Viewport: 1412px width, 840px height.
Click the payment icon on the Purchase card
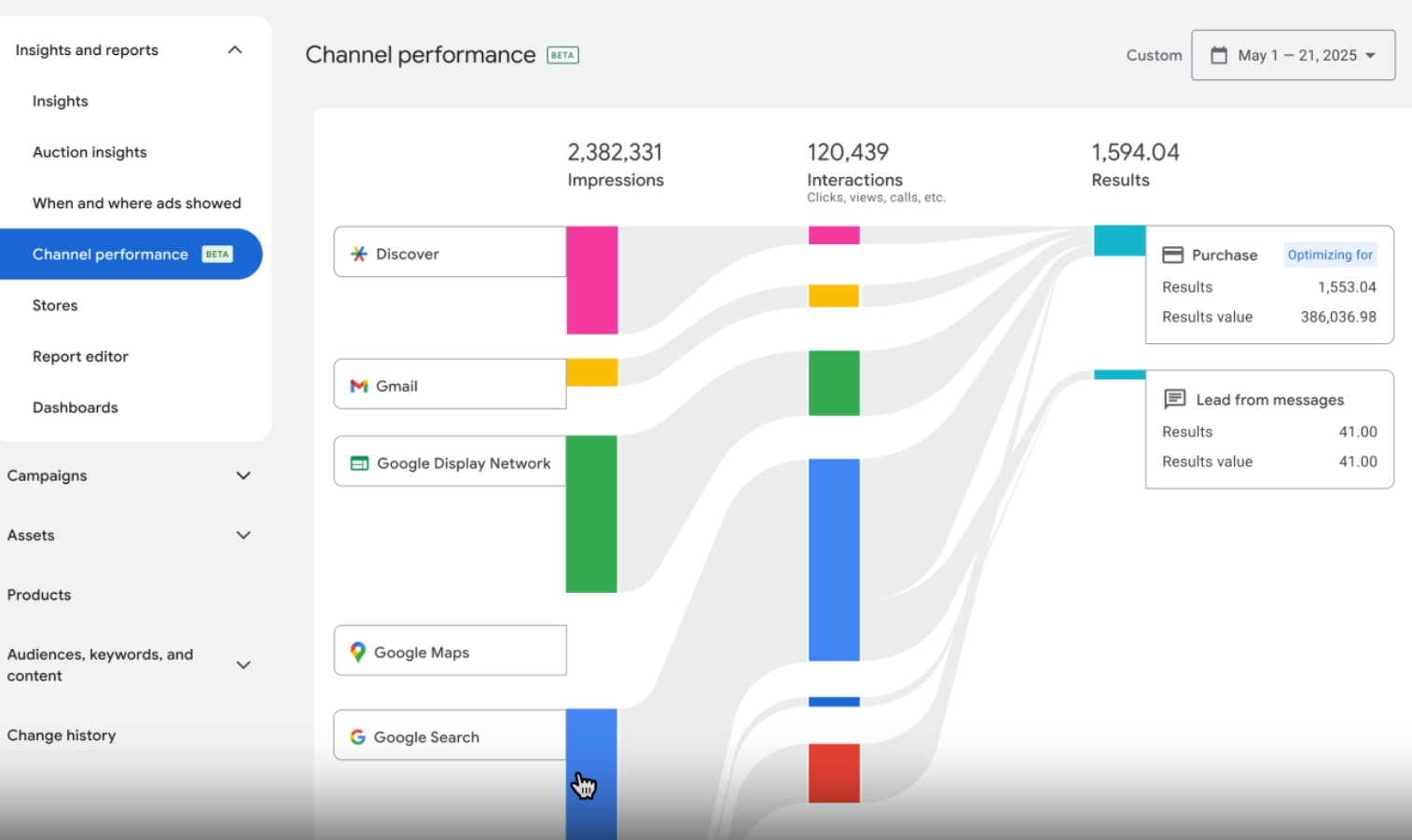click(x=1173, y=254)
